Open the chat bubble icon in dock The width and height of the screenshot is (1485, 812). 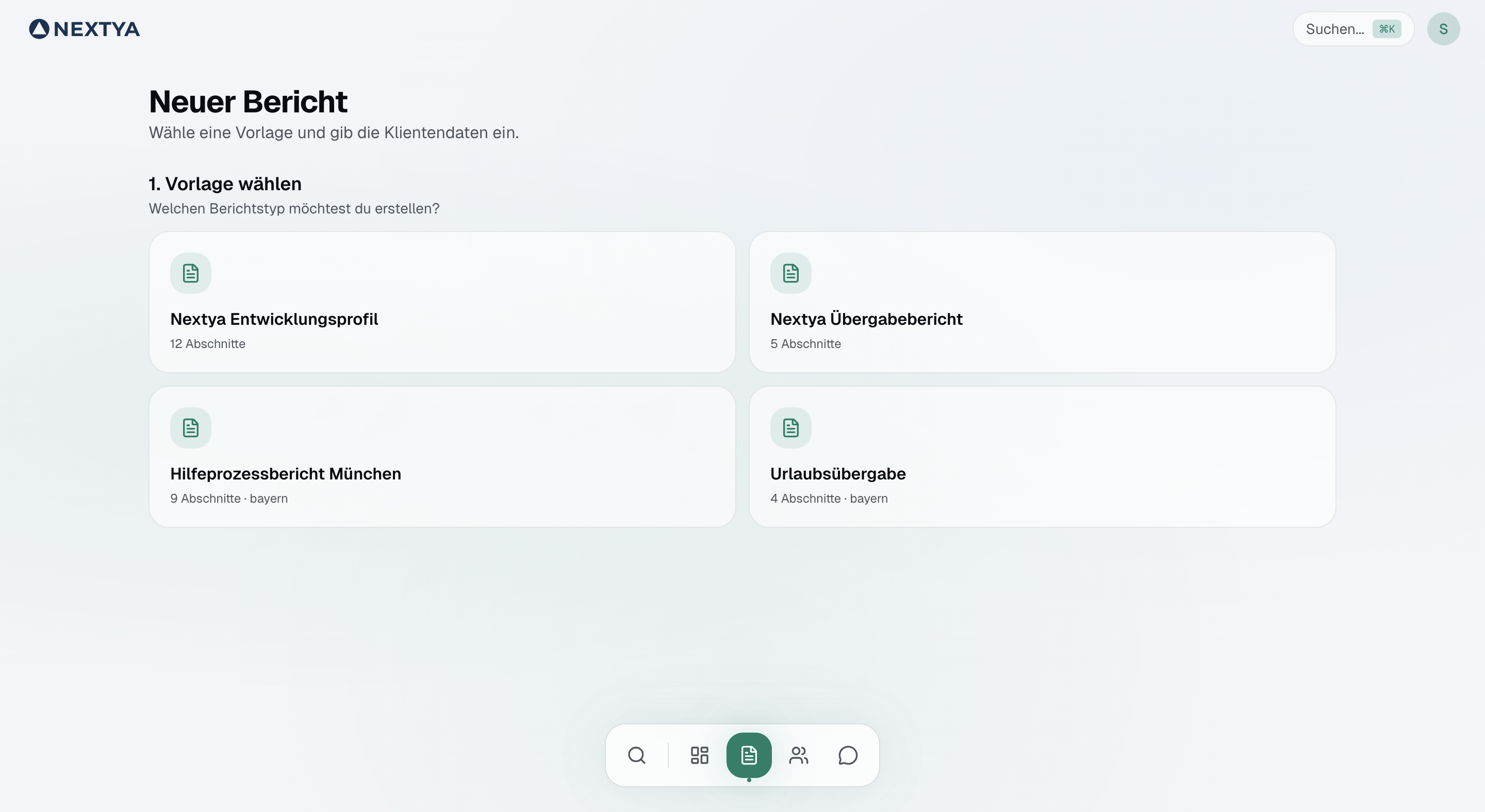coord(847,755)
